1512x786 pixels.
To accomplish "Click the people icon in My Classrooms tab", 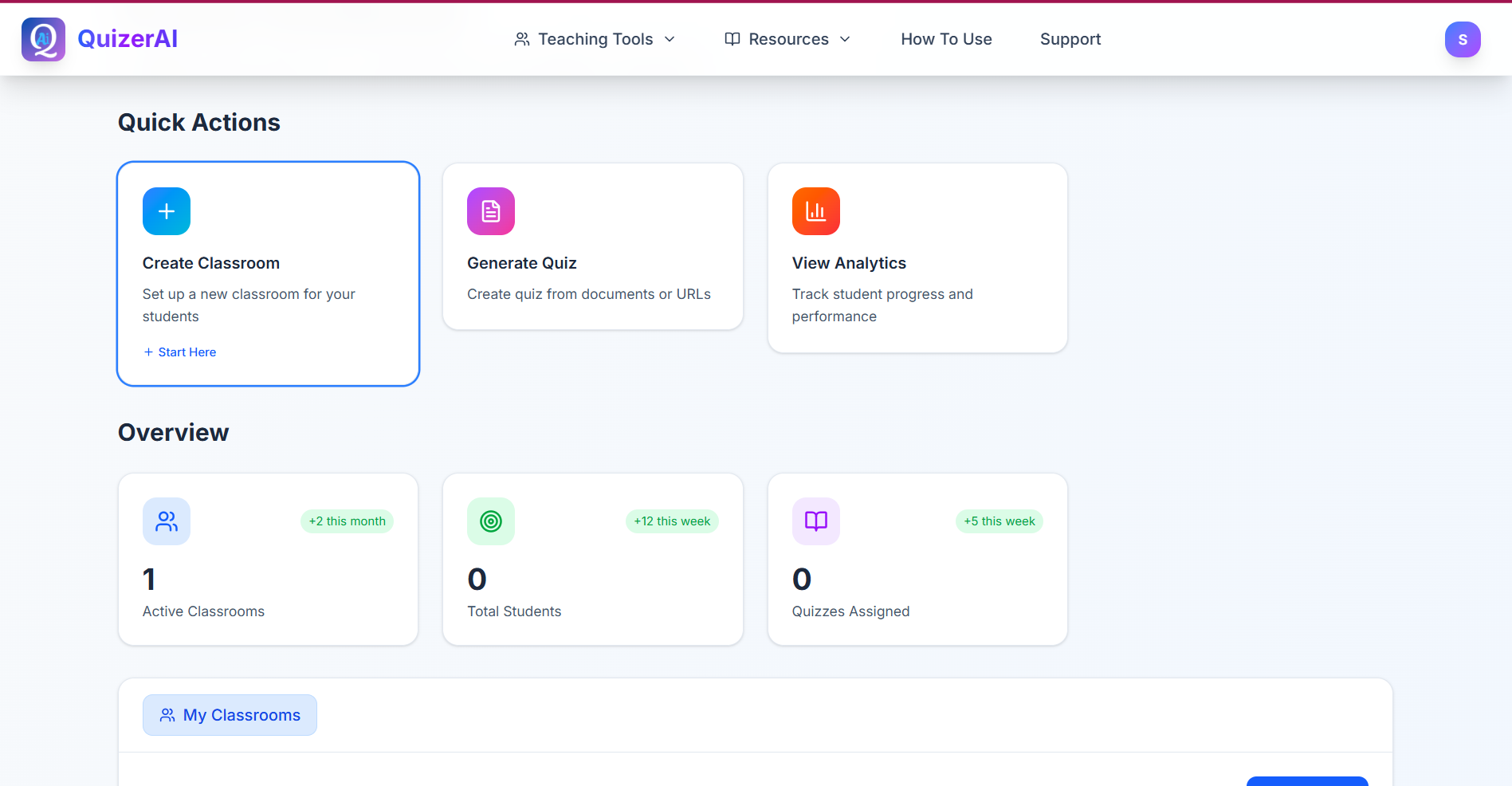I will coord(167,715).
